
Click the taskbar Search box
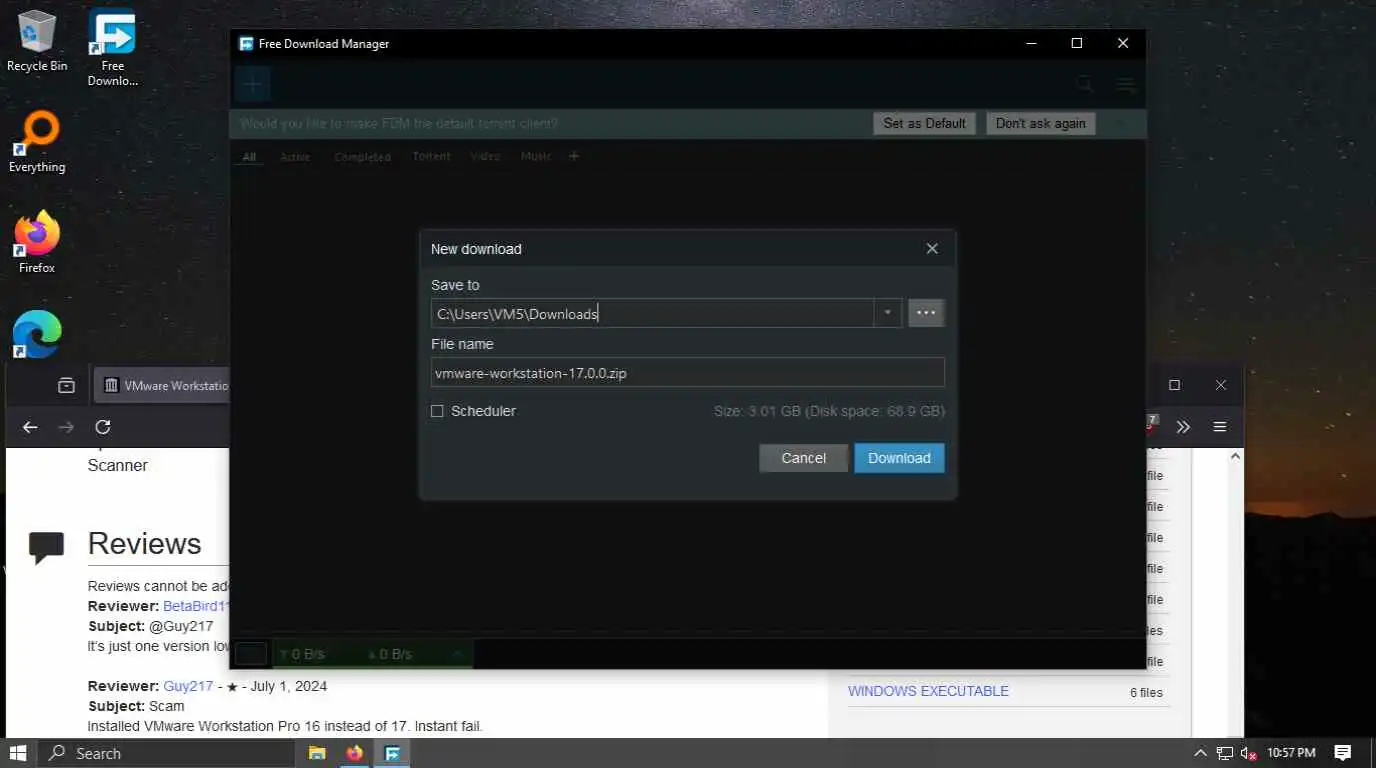pos(168,753)
